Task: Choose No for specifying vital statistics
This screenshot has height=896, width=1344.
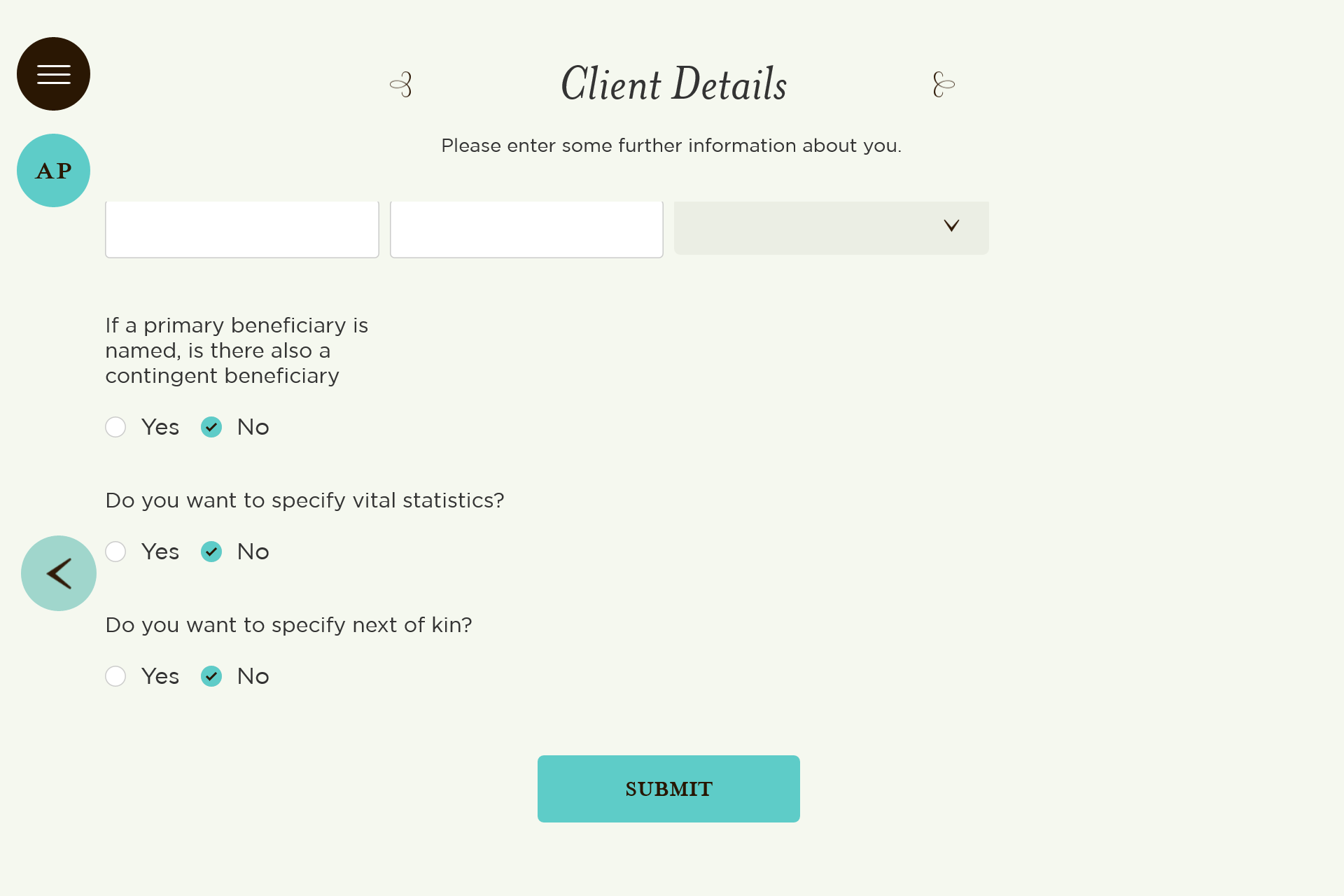Action: (x=211, y=552)
